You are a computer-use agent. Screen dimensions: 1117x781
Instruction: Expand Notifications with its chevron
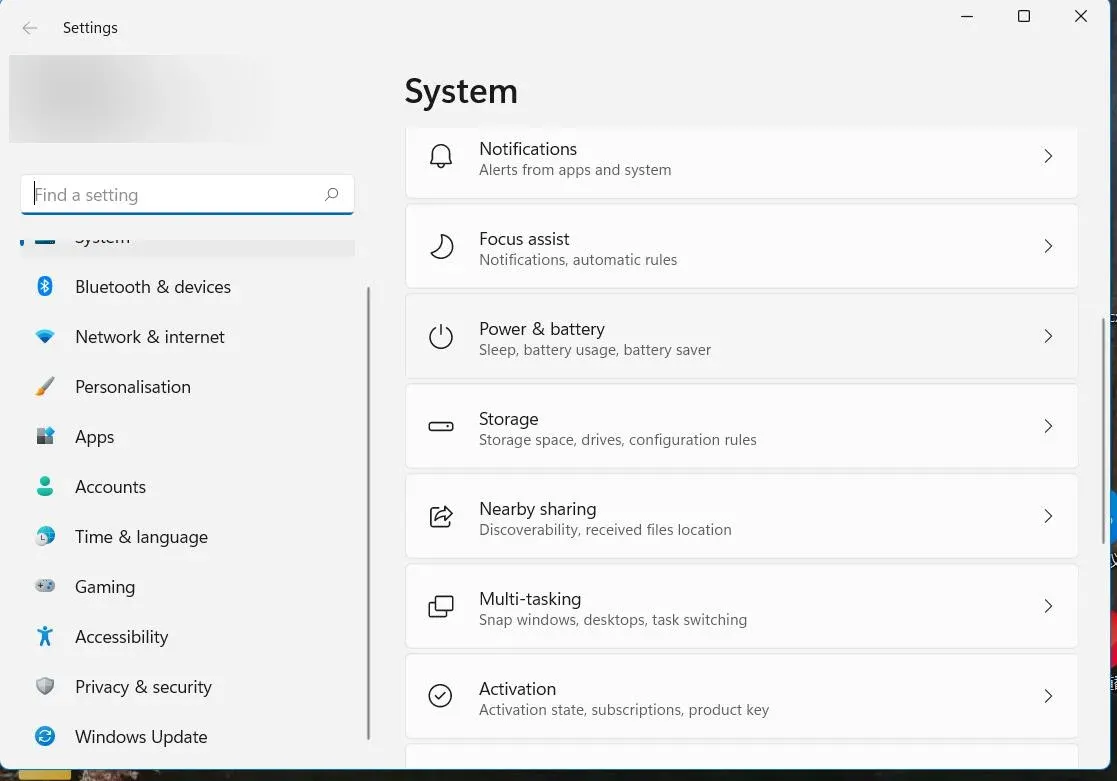pyautogui.click(x=1048, y=156)
